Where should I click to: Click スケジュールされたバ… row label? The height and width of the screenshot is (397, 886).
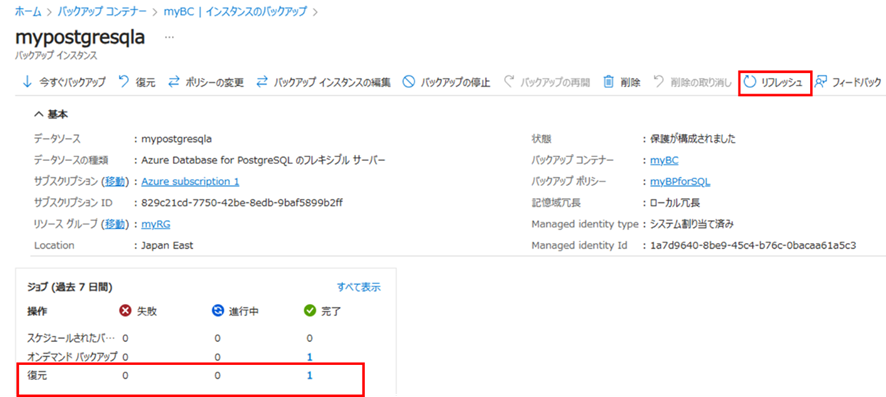coord(71,338)
